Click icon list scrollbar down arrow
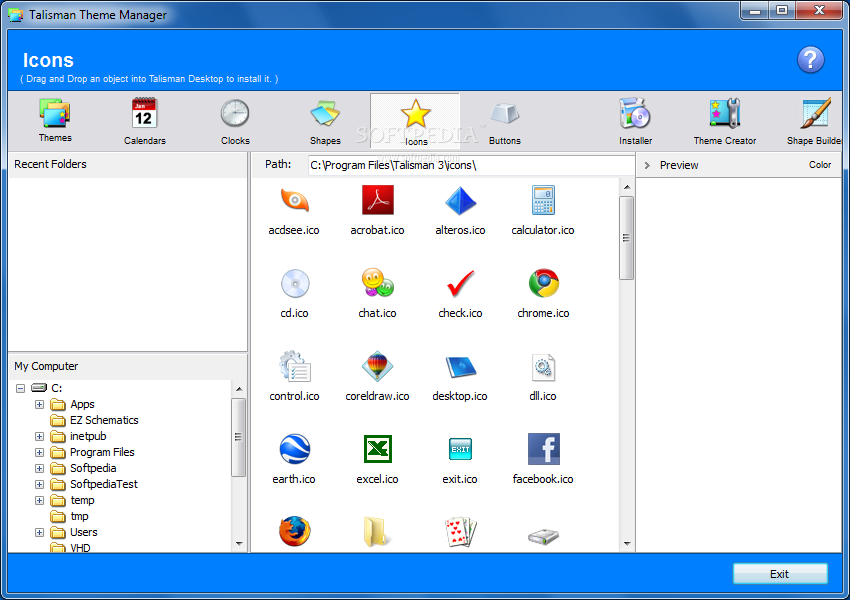Image resolution: width=850 pixels, height=600 pixels. 627,543
